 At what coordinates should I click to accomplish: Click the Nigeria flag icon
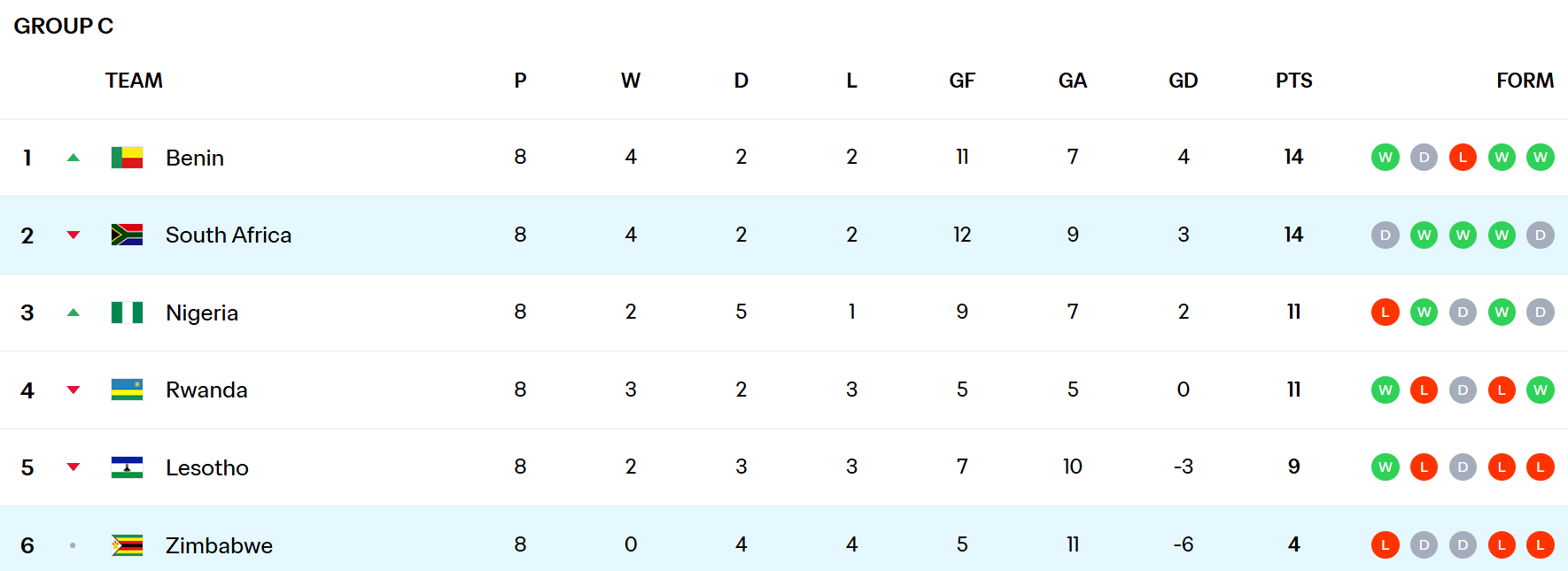pos(127,313)
